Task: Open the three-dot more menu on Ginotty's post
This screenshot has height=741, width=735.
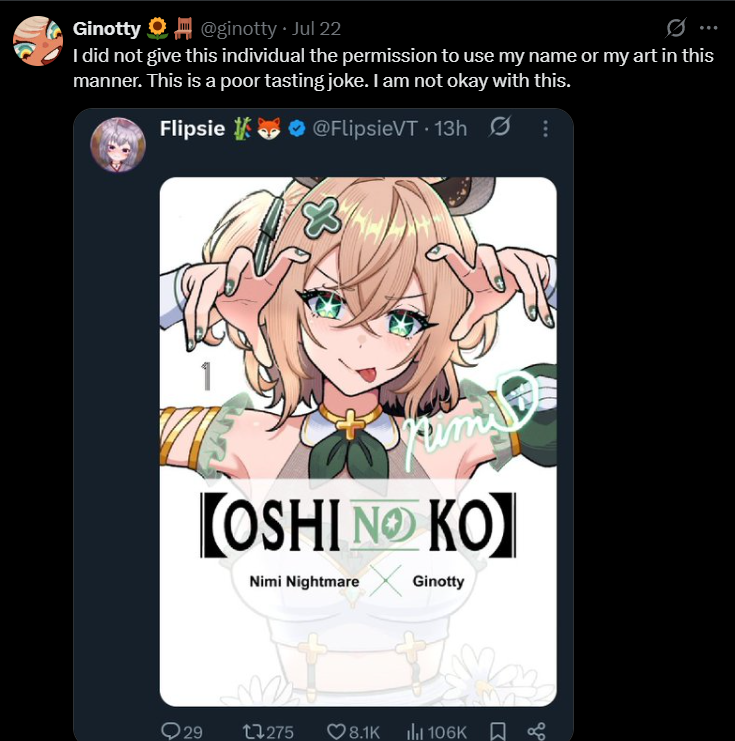Action: click(x=709, y=28)
